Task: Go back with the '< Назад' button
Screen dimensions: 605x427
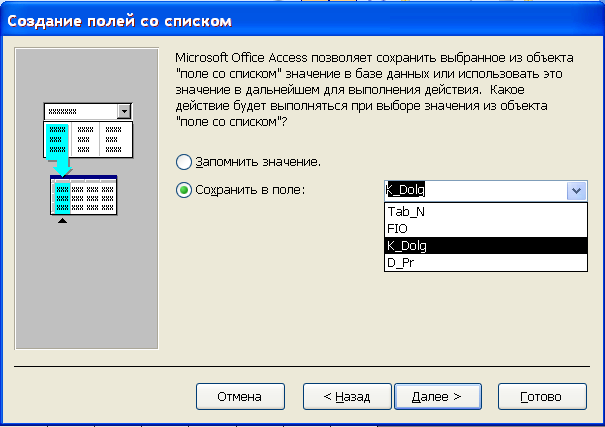Action: 347,397
